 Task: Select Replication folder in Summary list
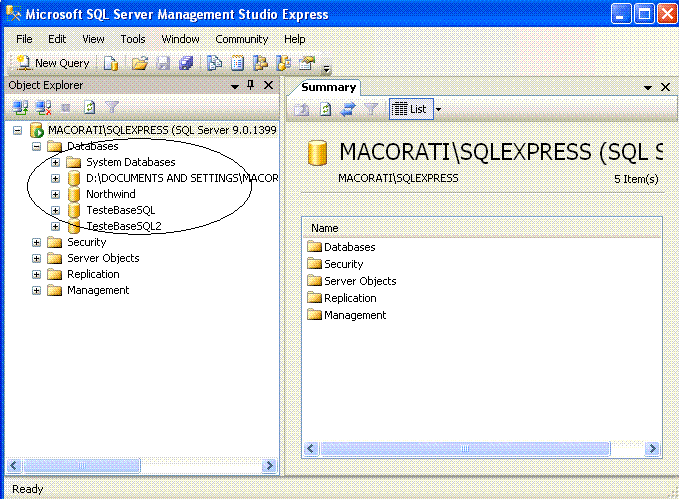click(350, 298)
